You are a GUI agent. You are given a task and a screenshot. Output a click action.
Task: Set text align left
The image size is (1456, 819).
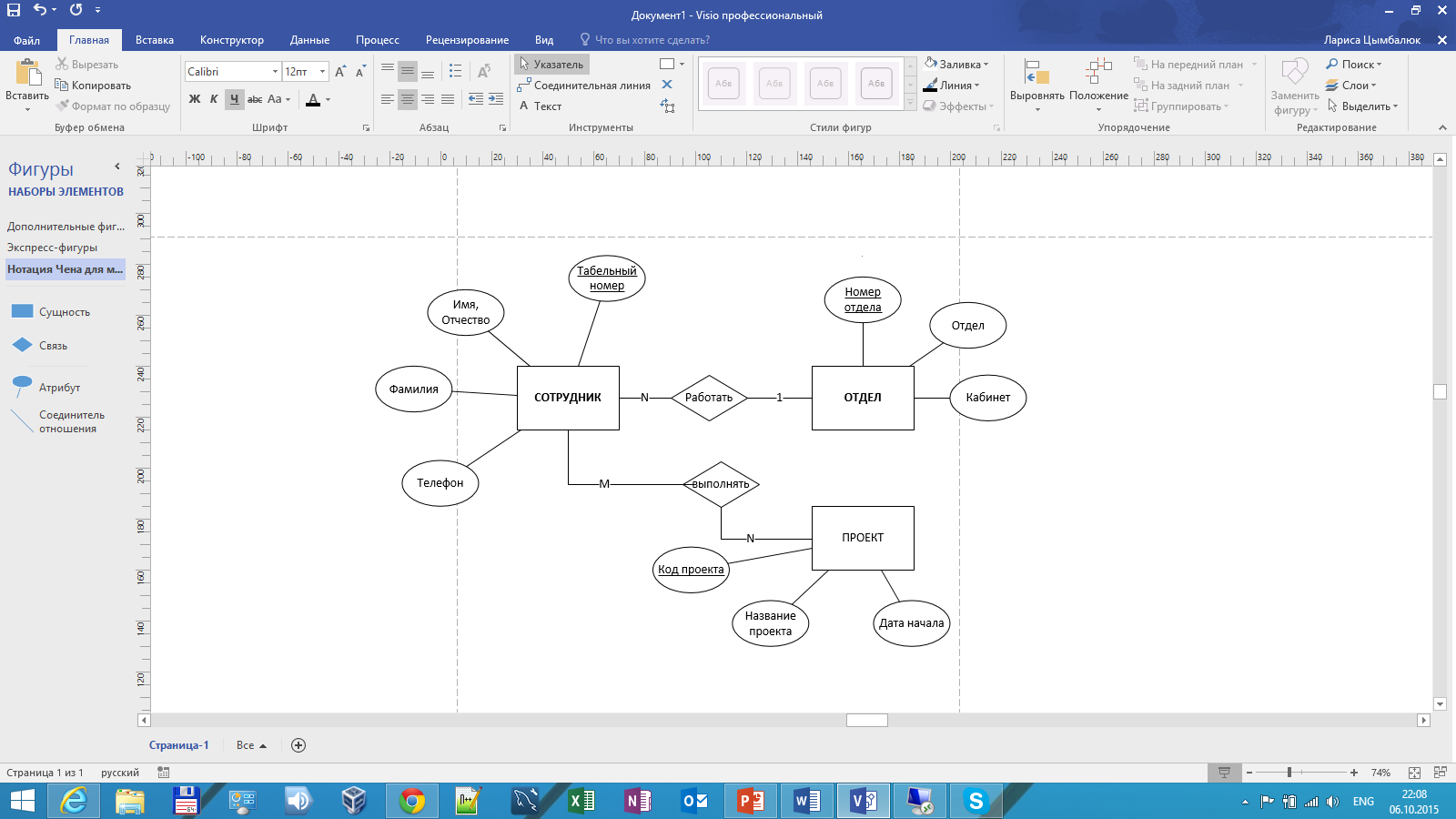point(388,99)
